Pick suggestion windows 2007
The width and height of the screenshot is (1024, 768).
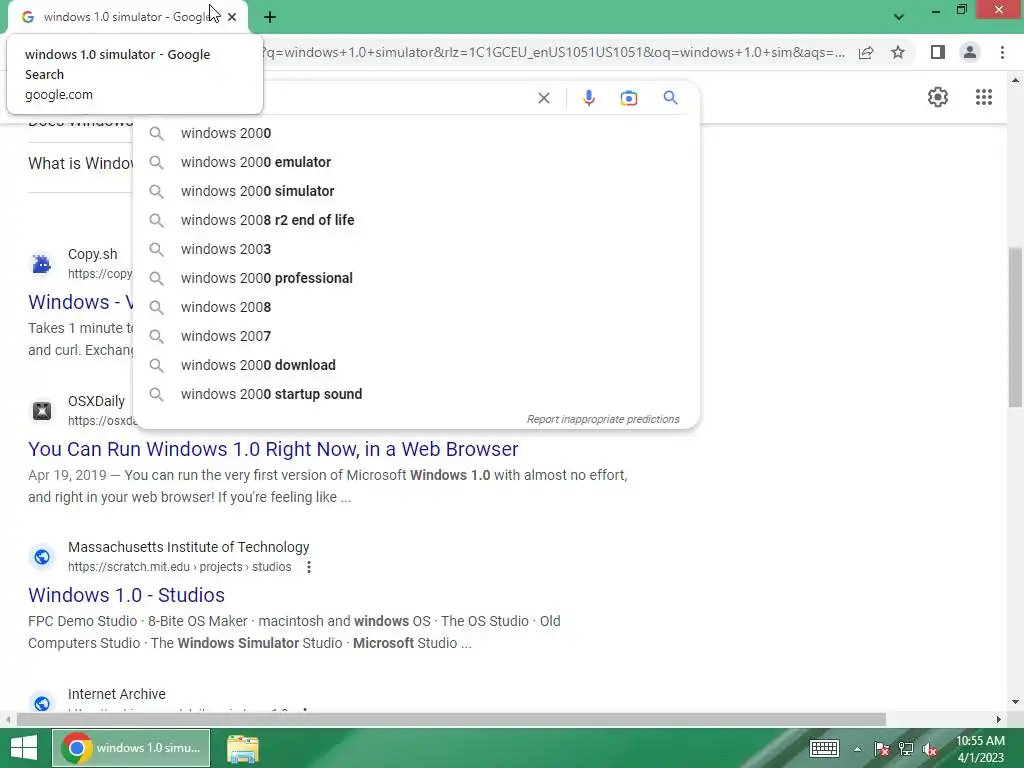(x=416, y=336)
